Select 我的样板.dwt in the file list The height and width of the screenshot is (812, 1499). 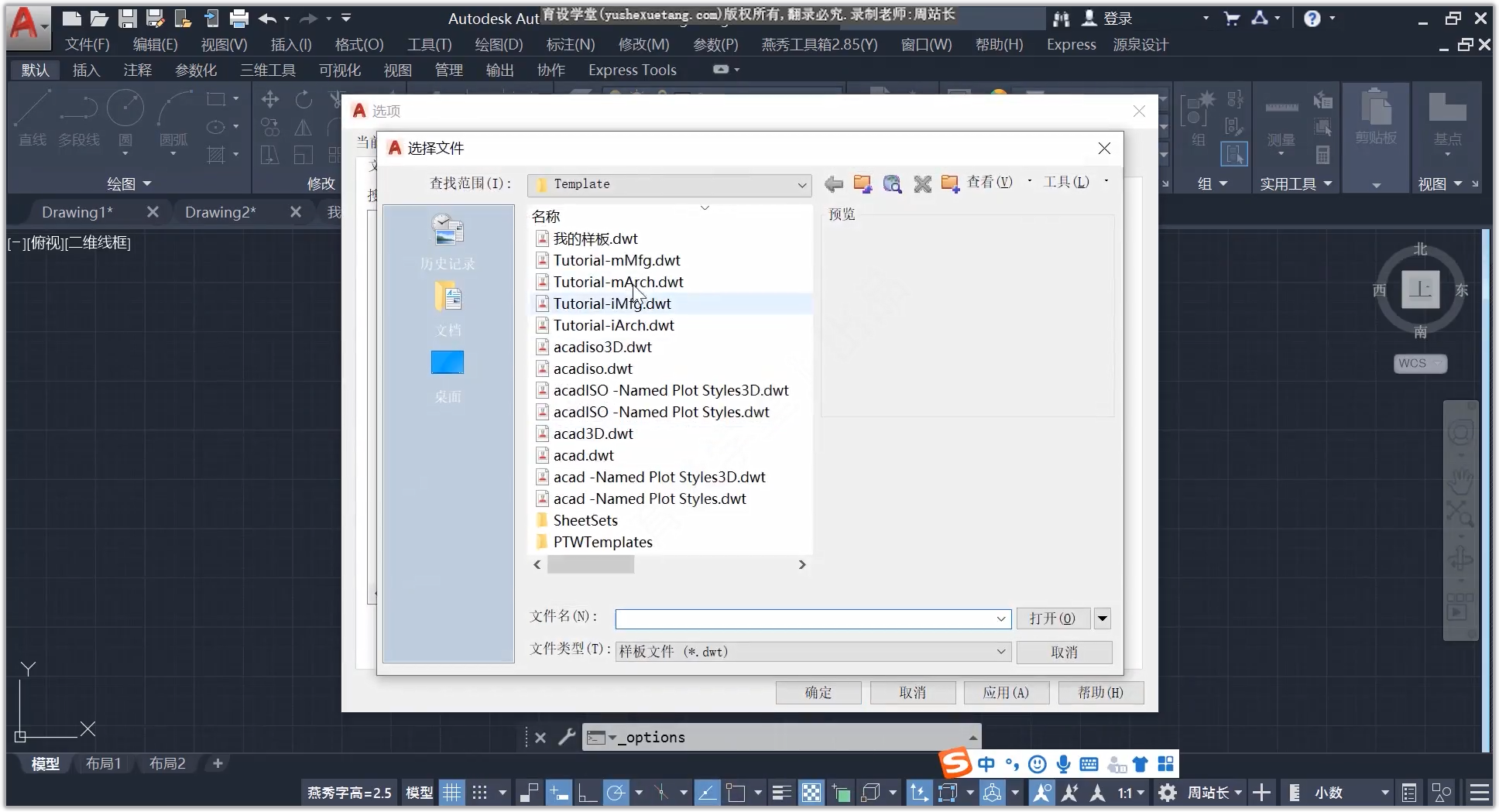(x=595, y=238)
